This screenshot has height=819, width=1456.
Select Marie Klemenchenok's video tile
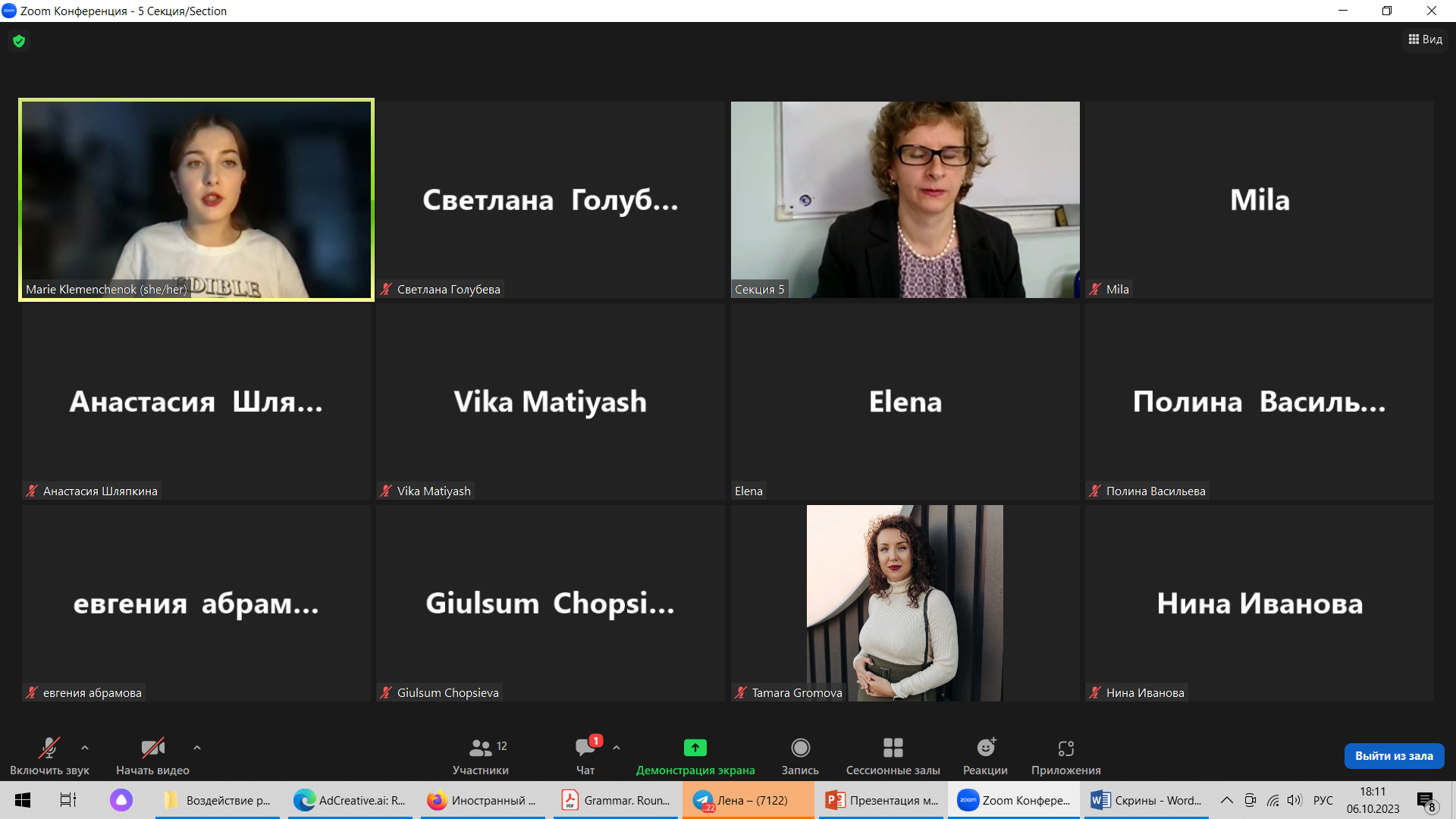point(196,199)
